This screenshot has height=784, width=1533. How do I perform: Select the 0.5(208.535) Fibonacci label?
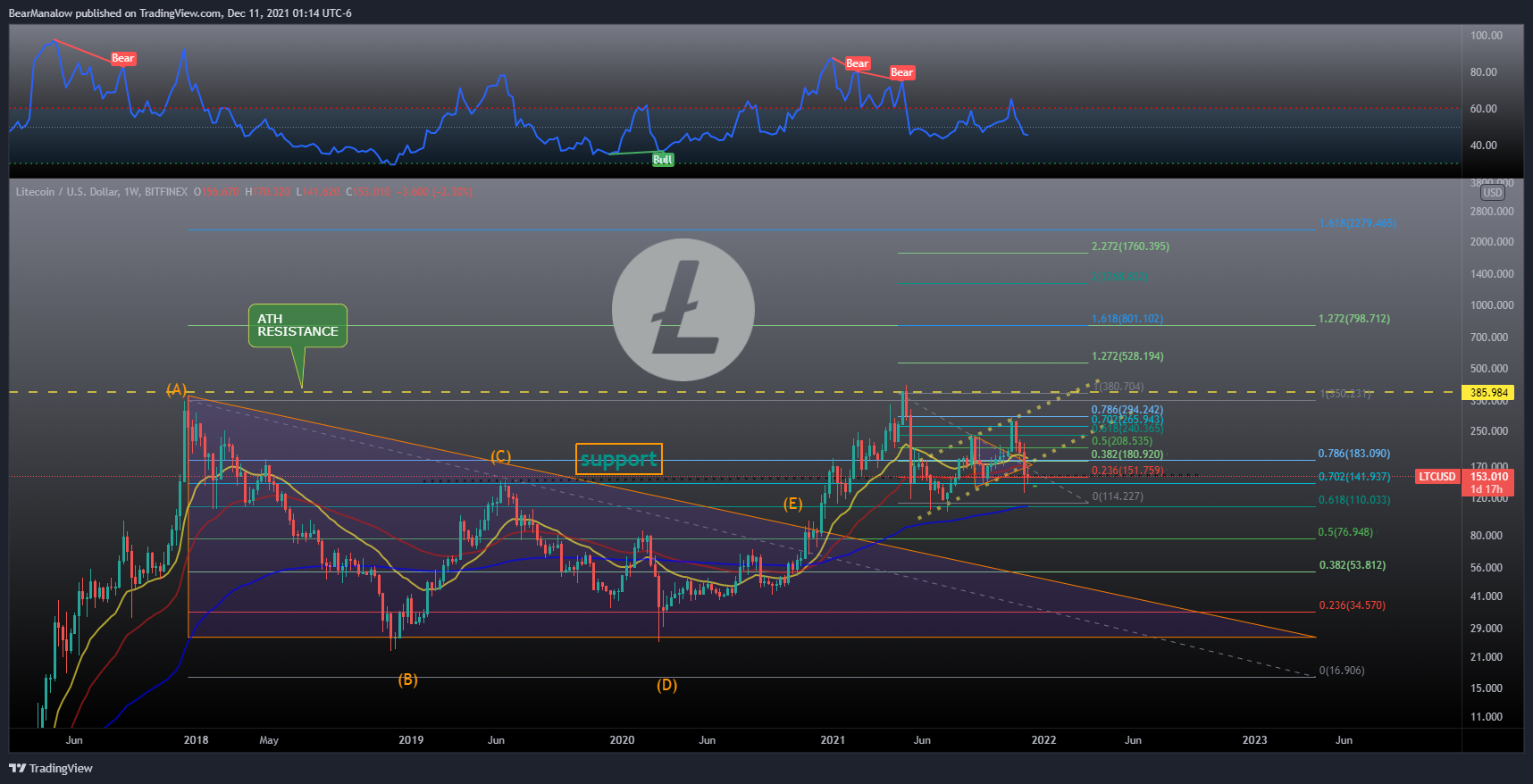(x=1122, y=441)
